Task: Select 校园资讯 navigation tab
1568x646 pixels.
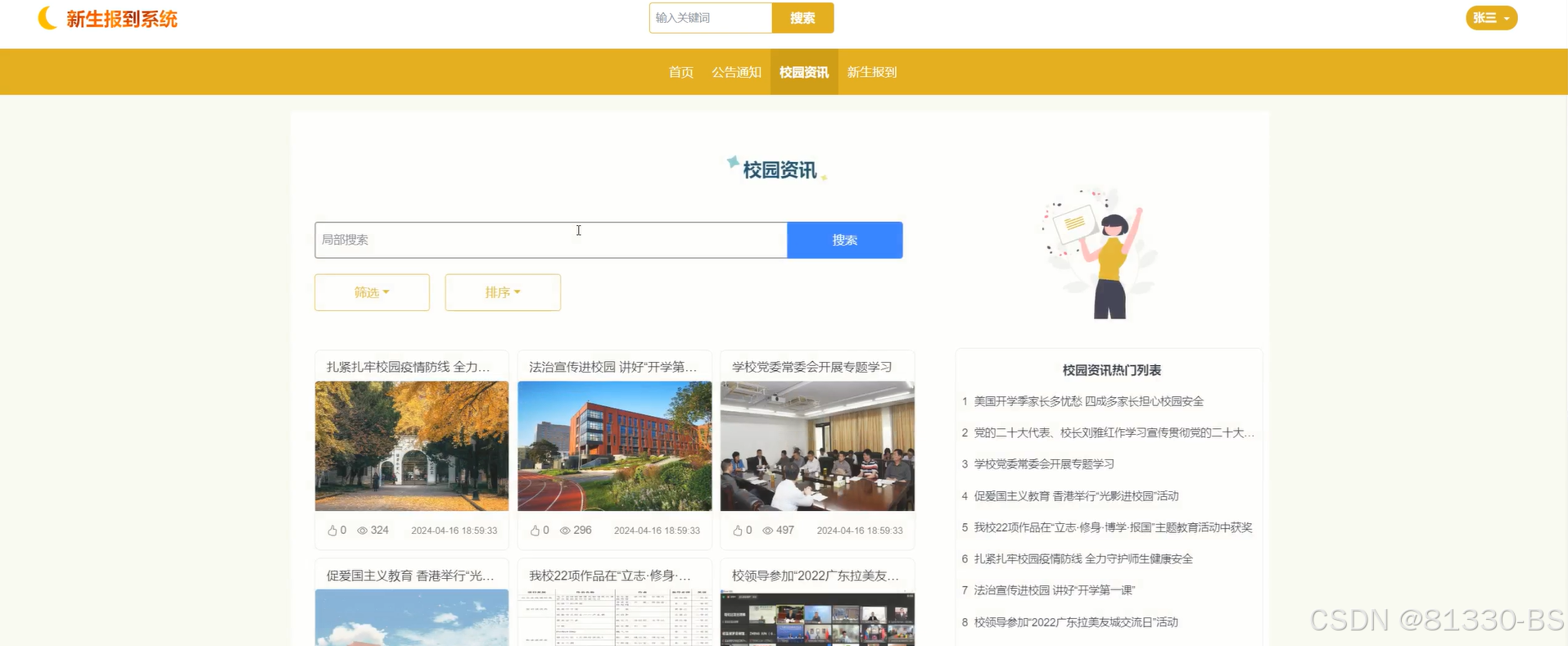Action: [804, 72]
